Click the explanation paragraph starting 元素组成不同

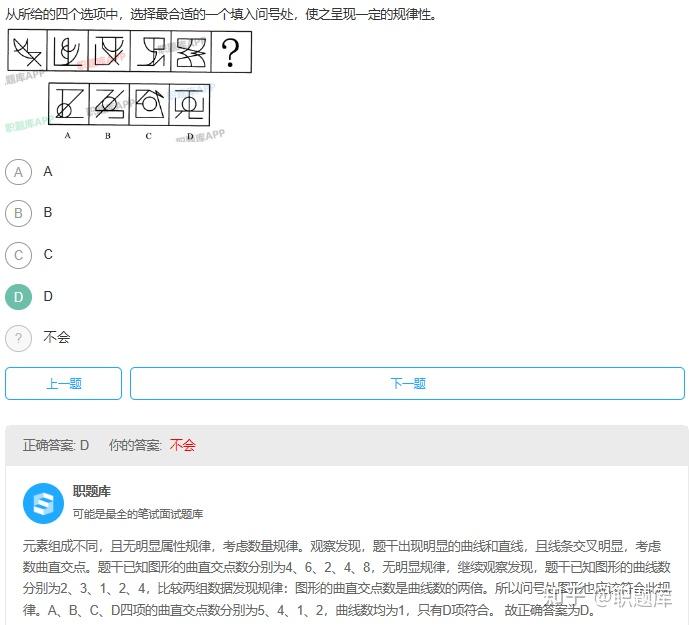tap(346, 578)
